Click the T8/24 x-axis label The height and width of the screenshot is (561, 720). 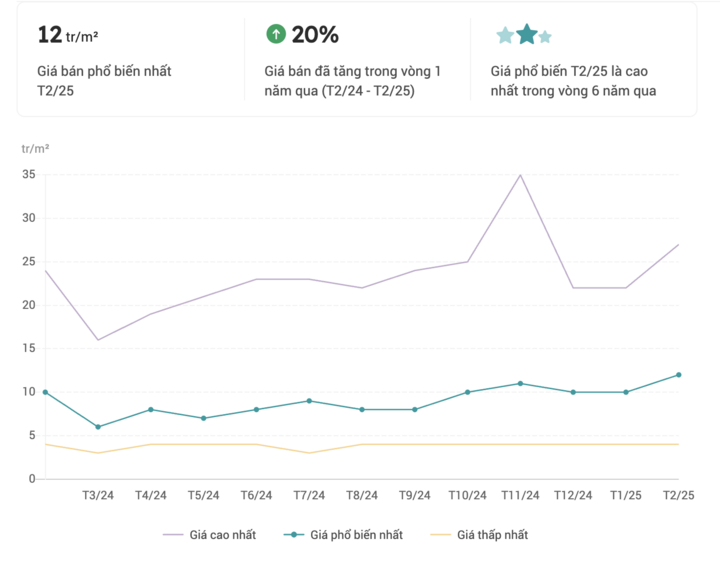[x=362, y=495]
